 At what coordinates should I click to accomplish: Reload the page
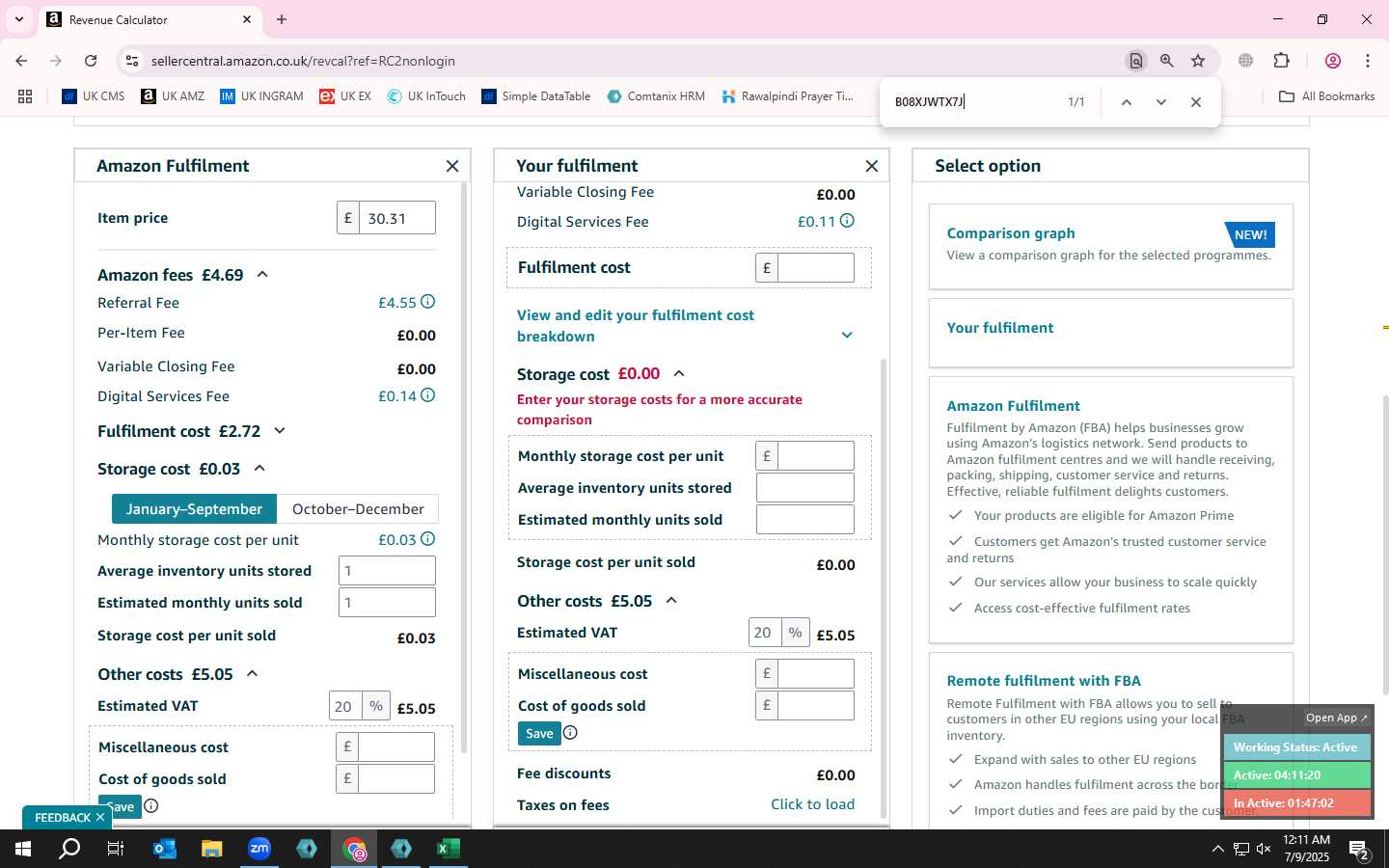91,61
